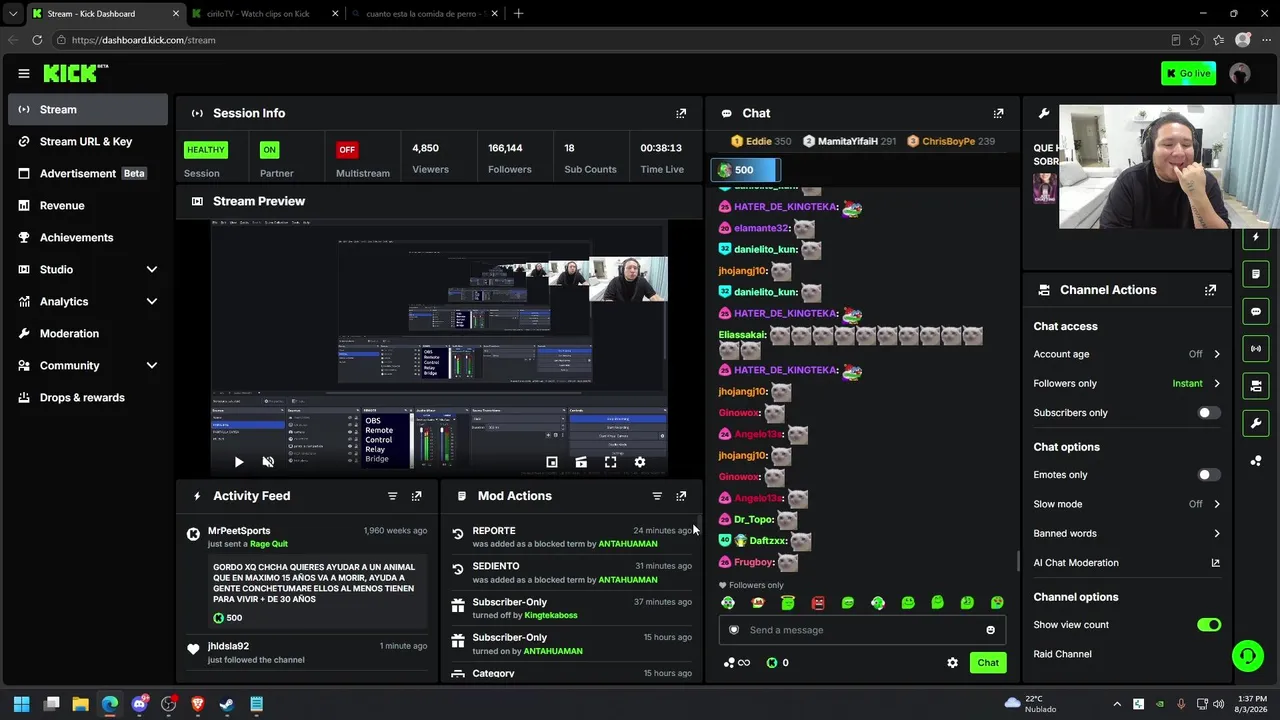This screenshot has height=720, width=1280.
Task: Open the Achievements page
Action: coord(88,237)
